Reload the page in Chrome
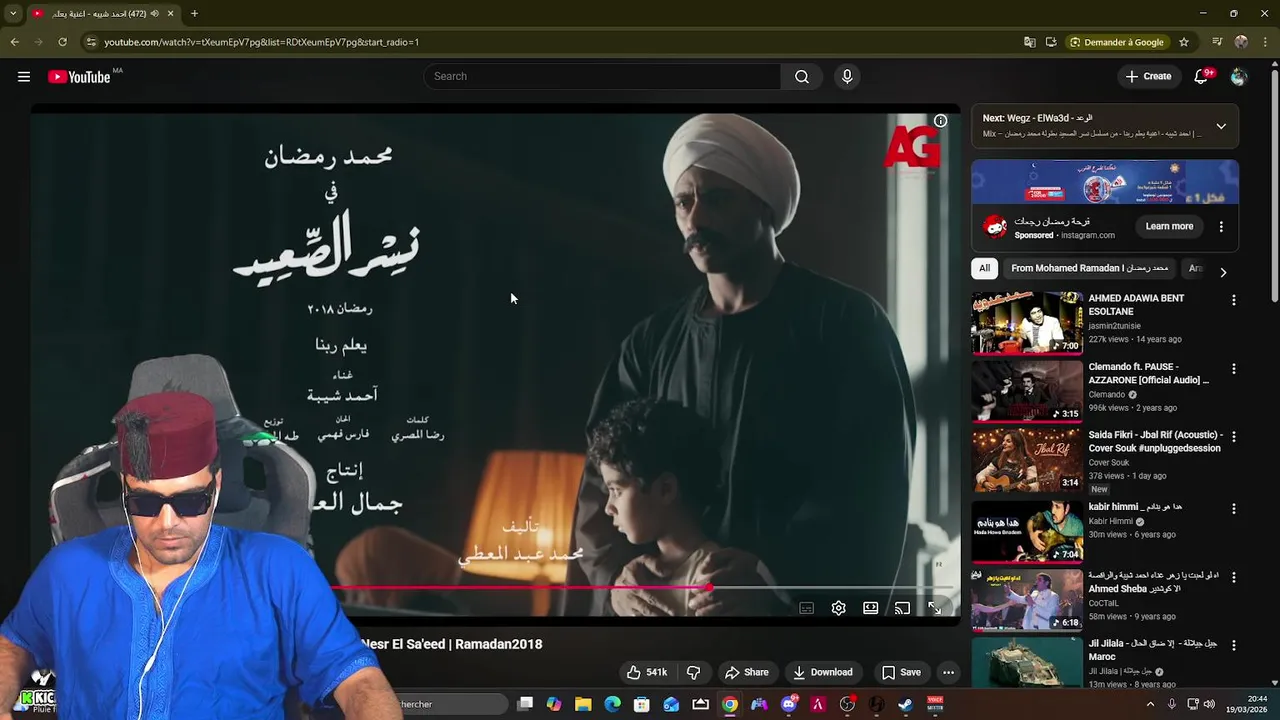This screenshot has width=1280, height=720. (x=62, y=42)
